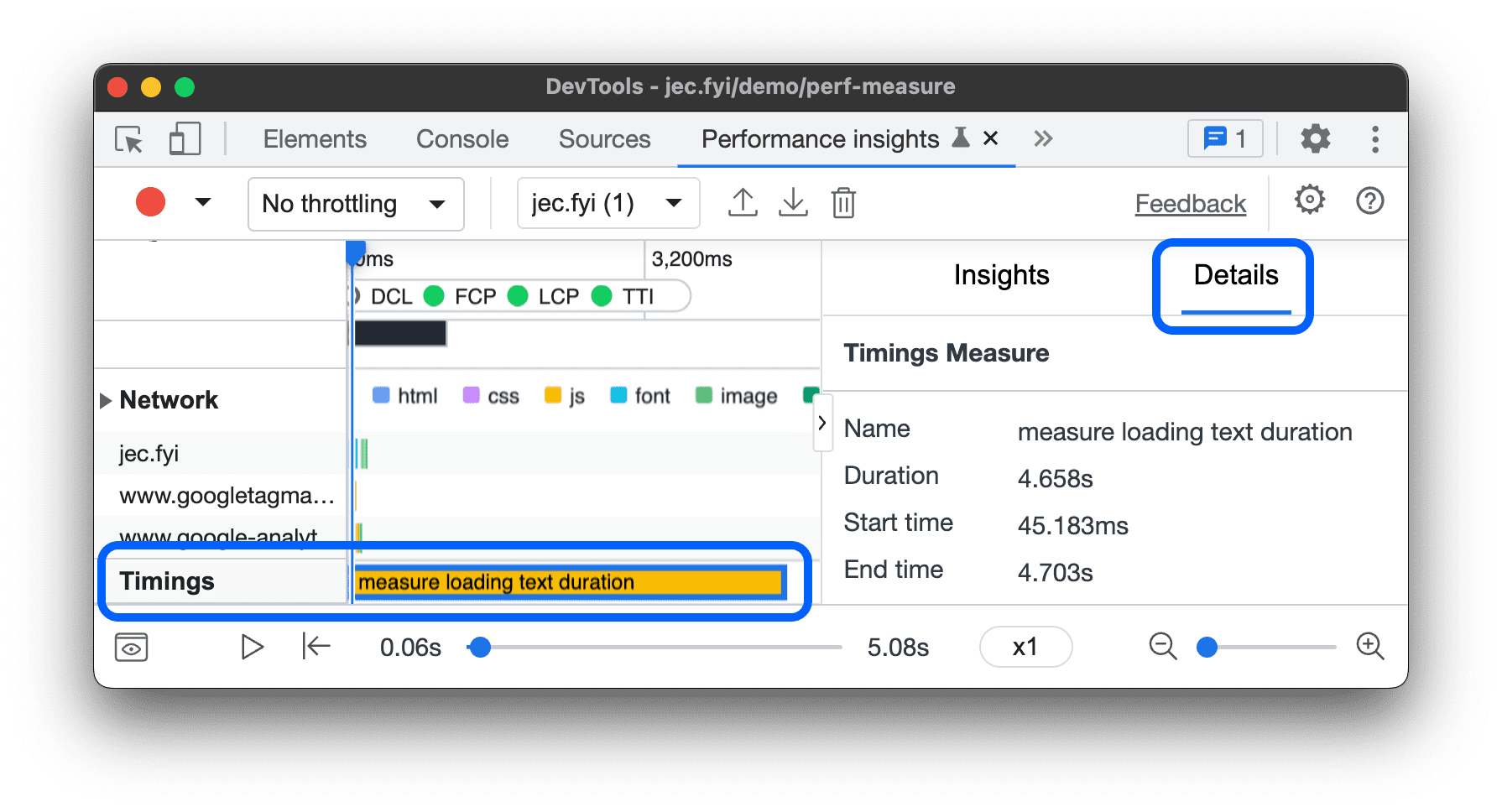Screen dimensions: 1502x812
Task: Open the help question mark icon
Action: click(1369, 201)
